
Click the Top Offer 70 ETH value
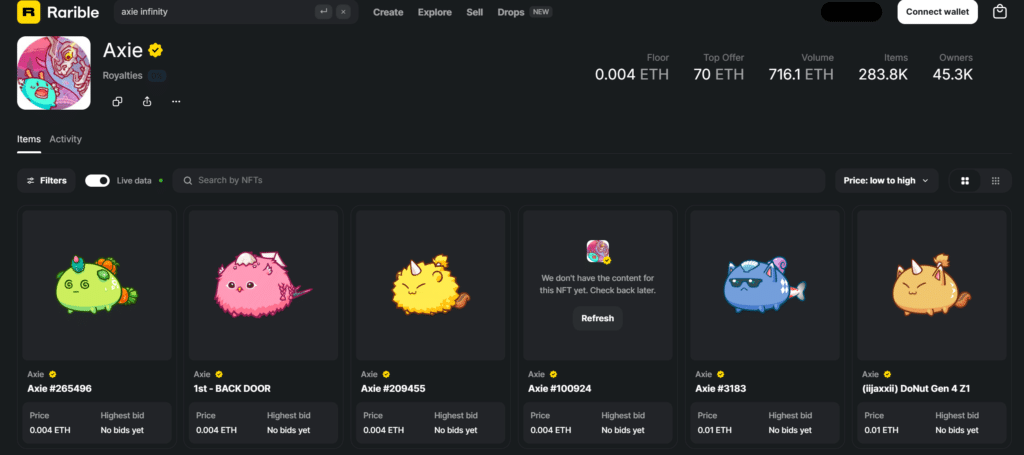(718, 74)
